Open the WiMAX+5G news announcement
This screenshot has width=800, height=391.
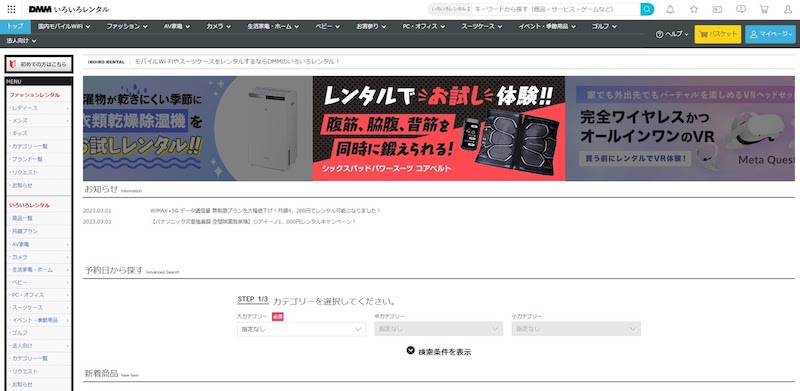point(265,210)
